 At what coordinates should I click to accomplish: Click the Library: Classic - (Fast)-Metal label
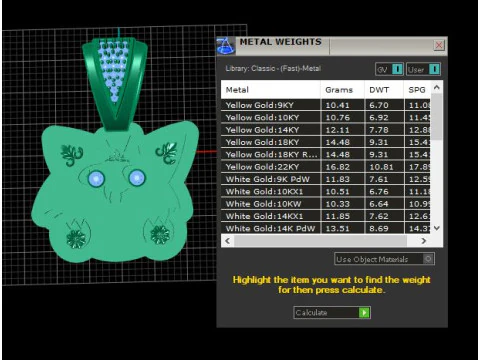pyautogui.click(x=273, y=69)
